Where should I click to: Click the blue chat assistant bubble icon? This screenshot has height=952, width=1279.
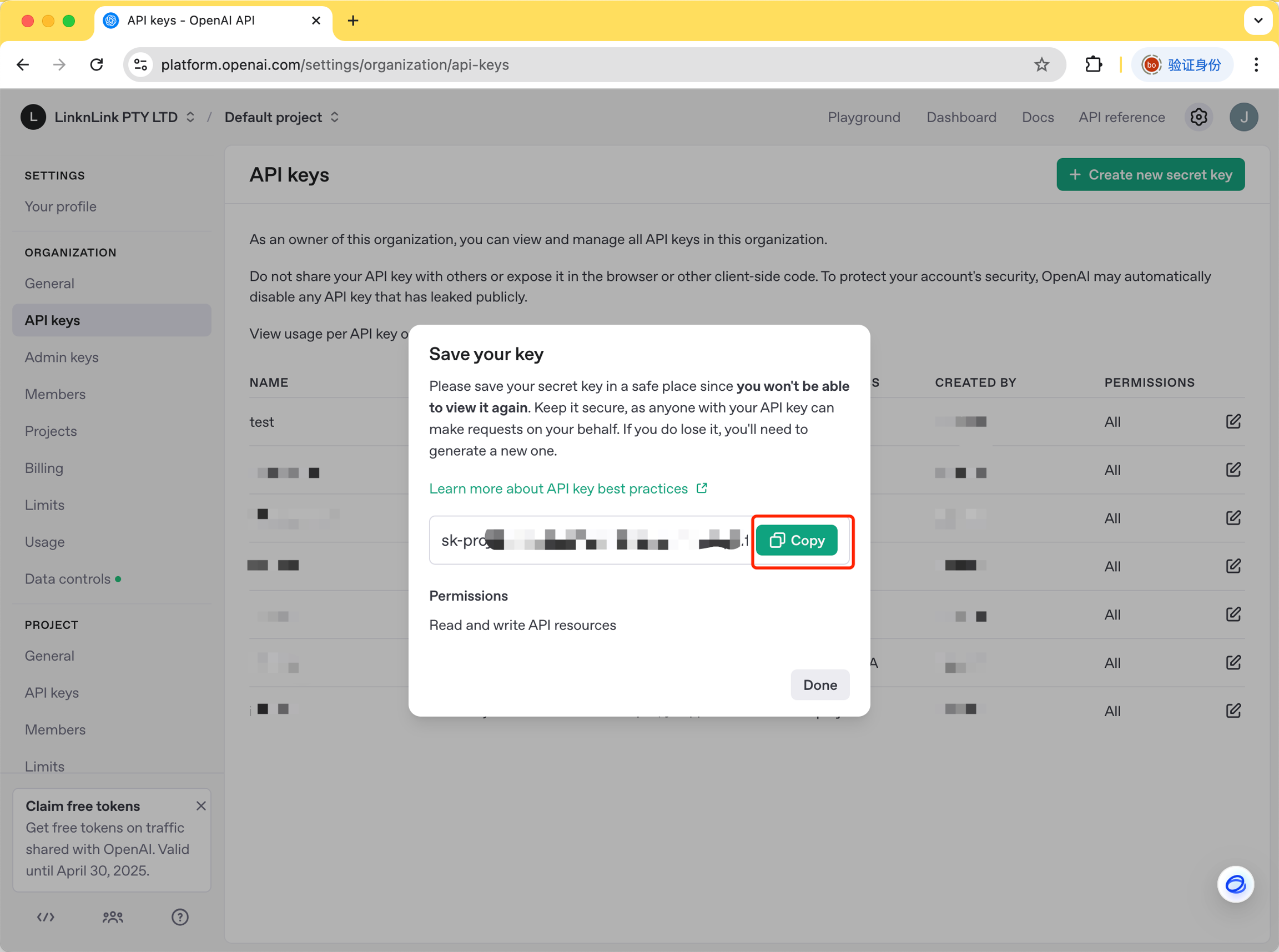pos(1235,883)
